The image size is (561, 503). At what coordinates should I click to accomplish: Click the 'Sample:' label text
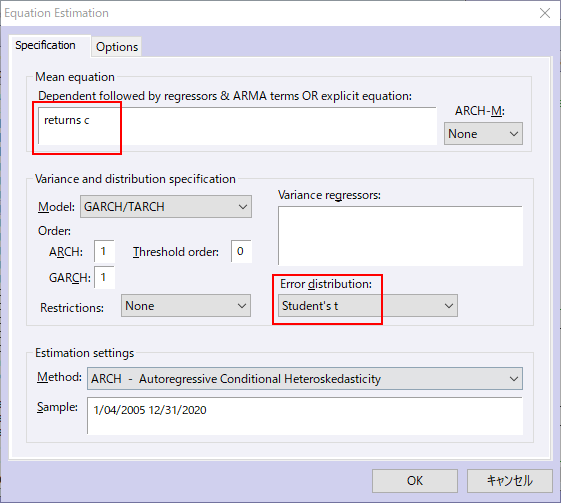click(57, 407)
